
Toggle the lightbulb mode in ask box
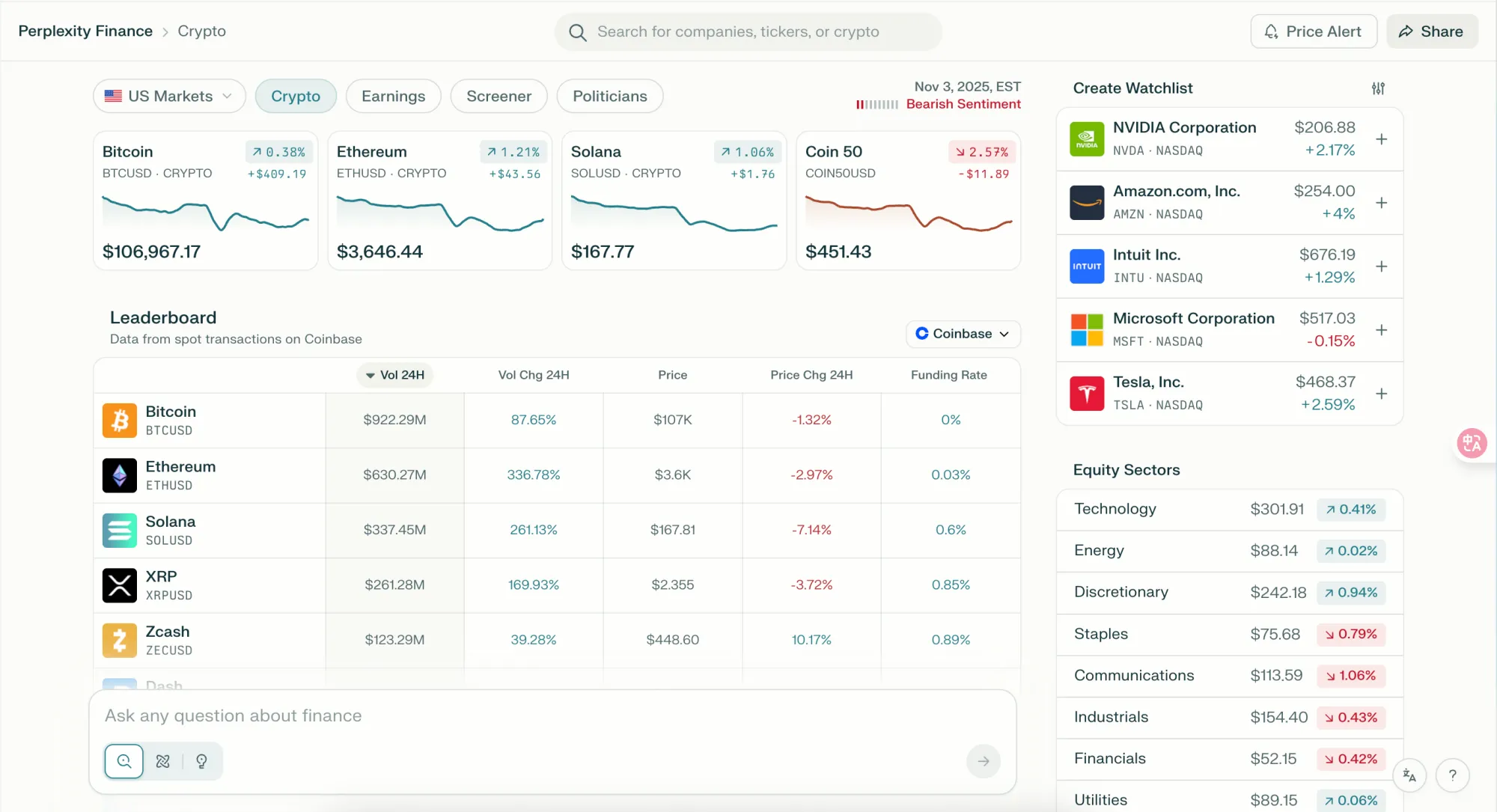pos(201,761)
